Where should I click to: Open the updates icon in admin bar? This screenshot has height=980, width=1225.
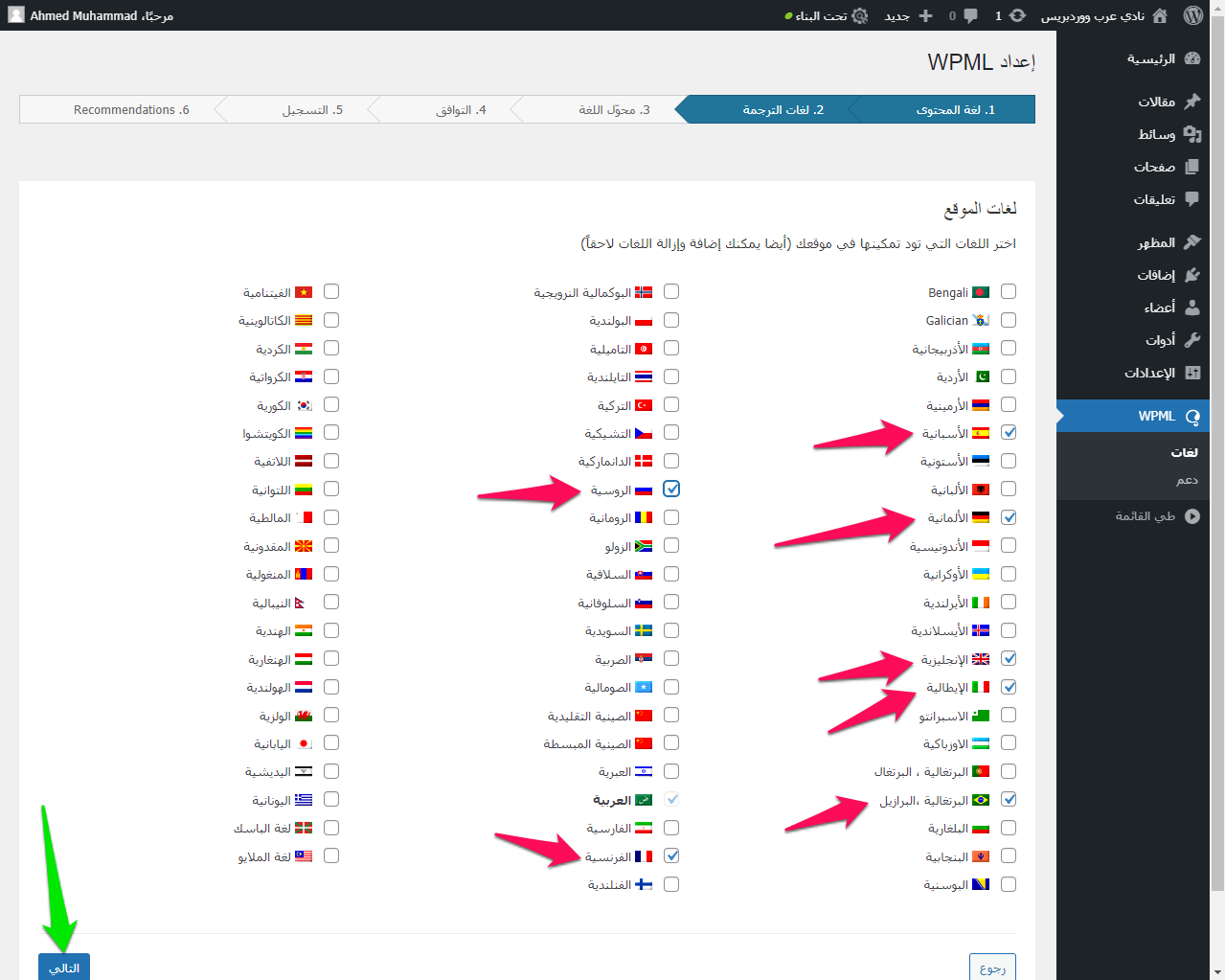1017,15
